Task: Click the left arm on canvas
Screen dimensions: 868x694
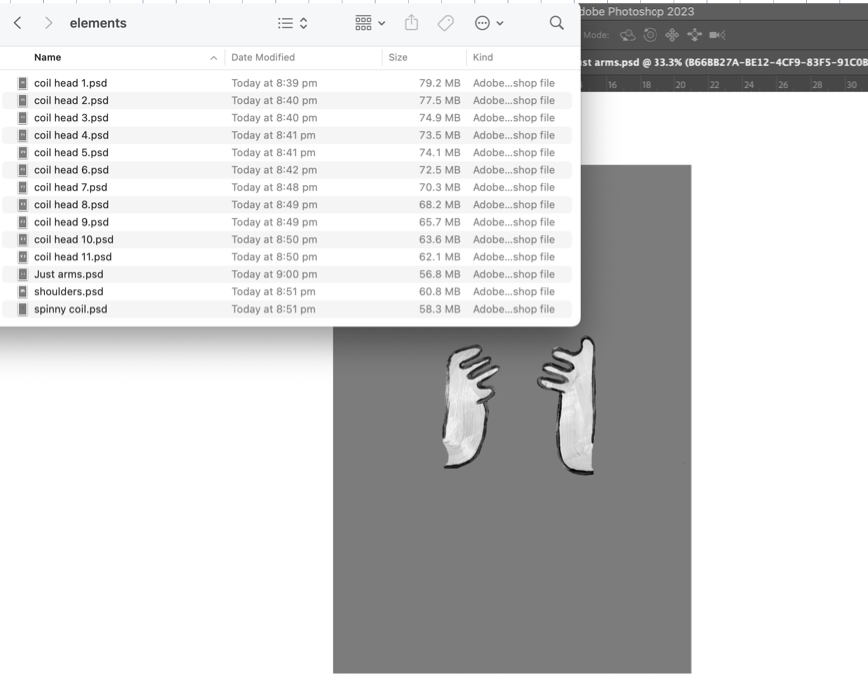Action: click(468, 410)
